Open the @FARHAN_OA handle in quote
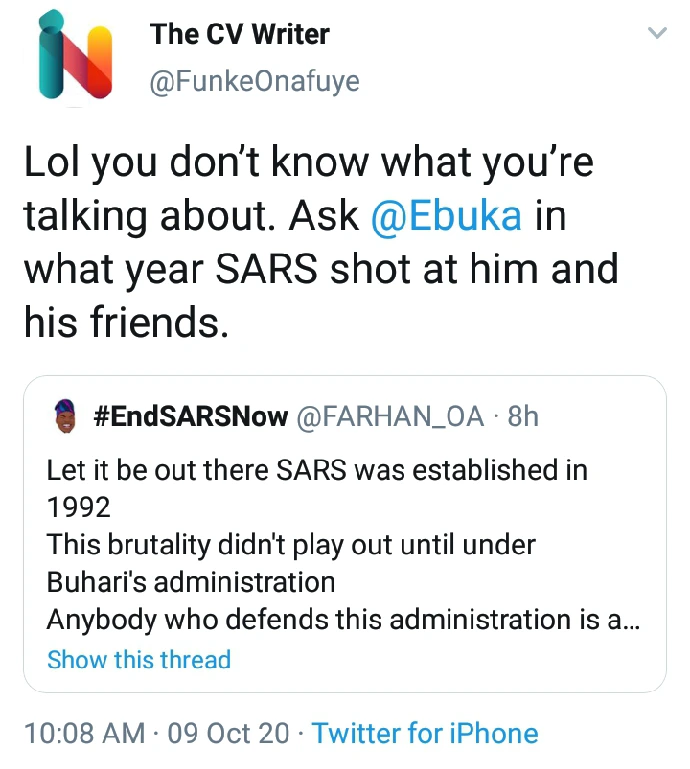This screenshot has height=769, width=690. [392, 415]
